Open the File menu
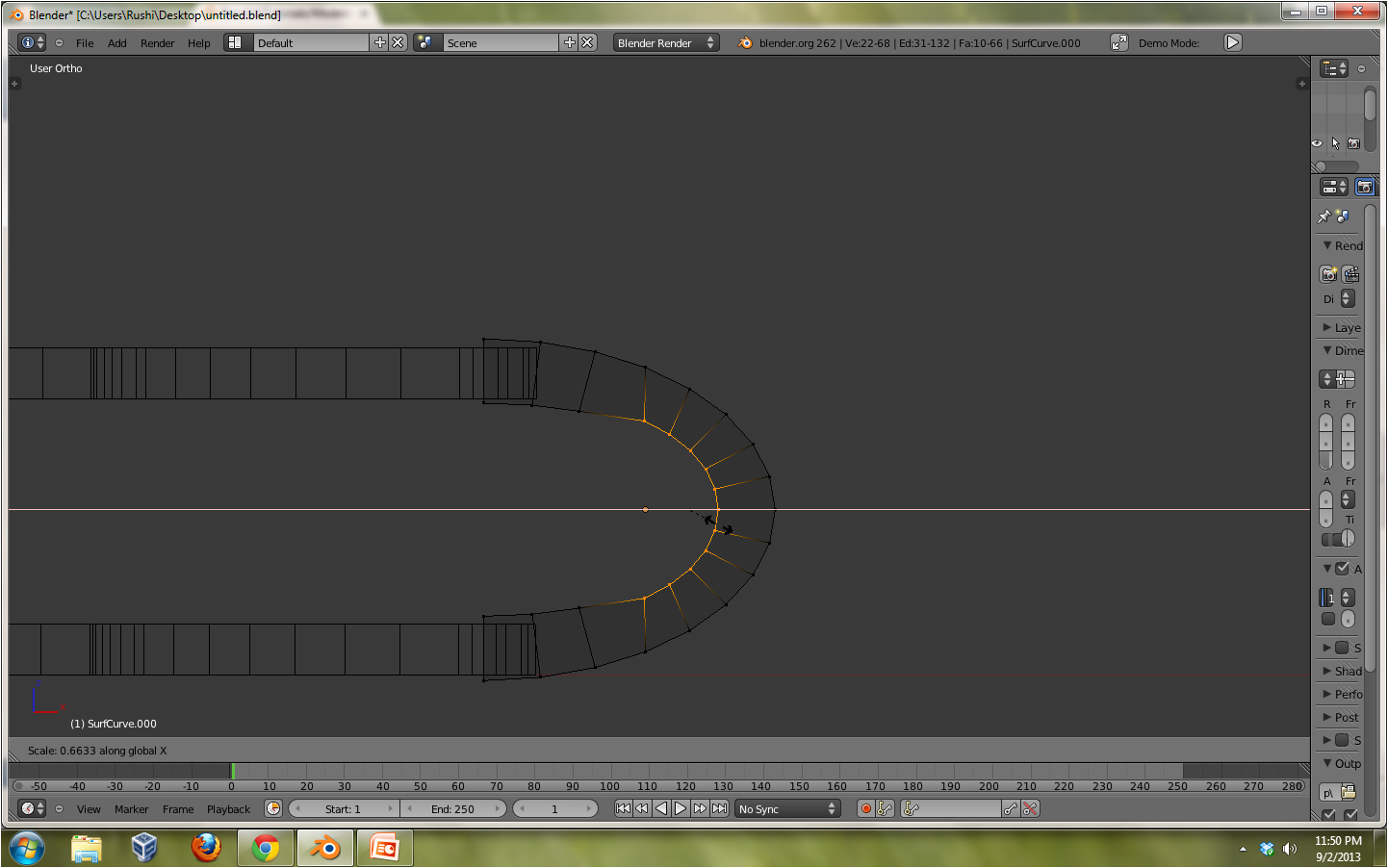1388x868 pixels. point(85,43)
